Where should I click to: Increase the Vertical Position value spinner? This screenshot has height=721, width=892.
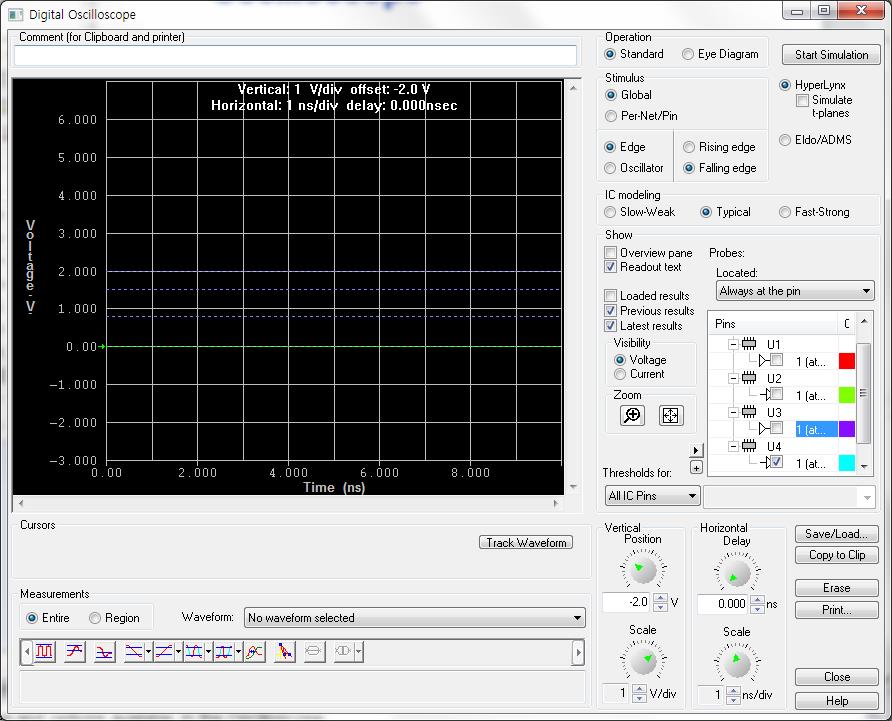[x=660, y=598]
